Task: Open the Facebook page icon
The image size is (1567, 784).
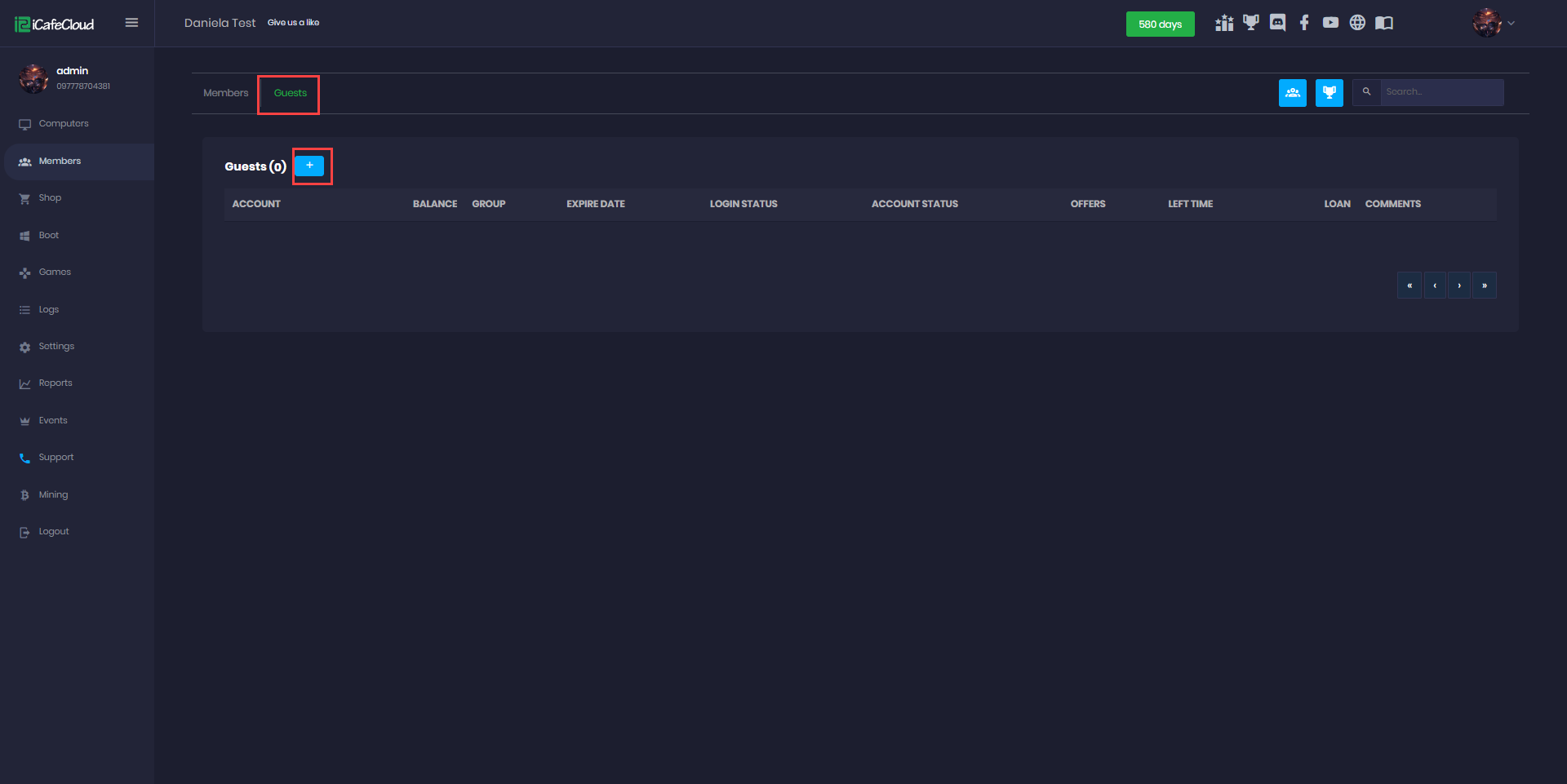Action: click(1304, 23)
